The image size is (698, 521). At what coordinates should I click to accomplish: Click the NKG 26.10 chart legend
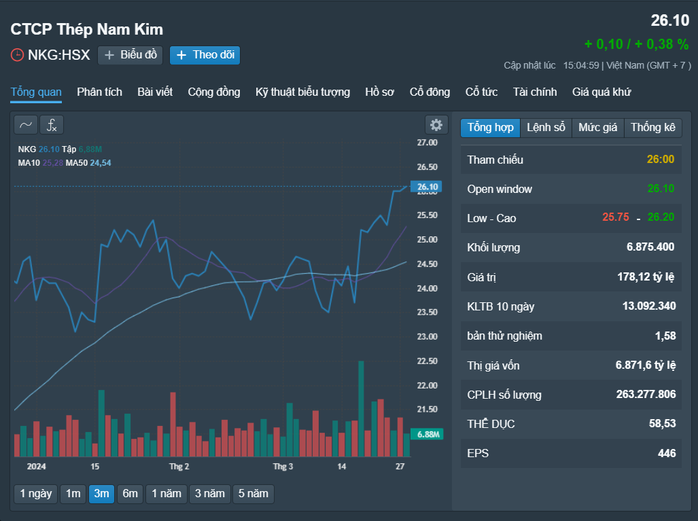[x=39, y=149]
